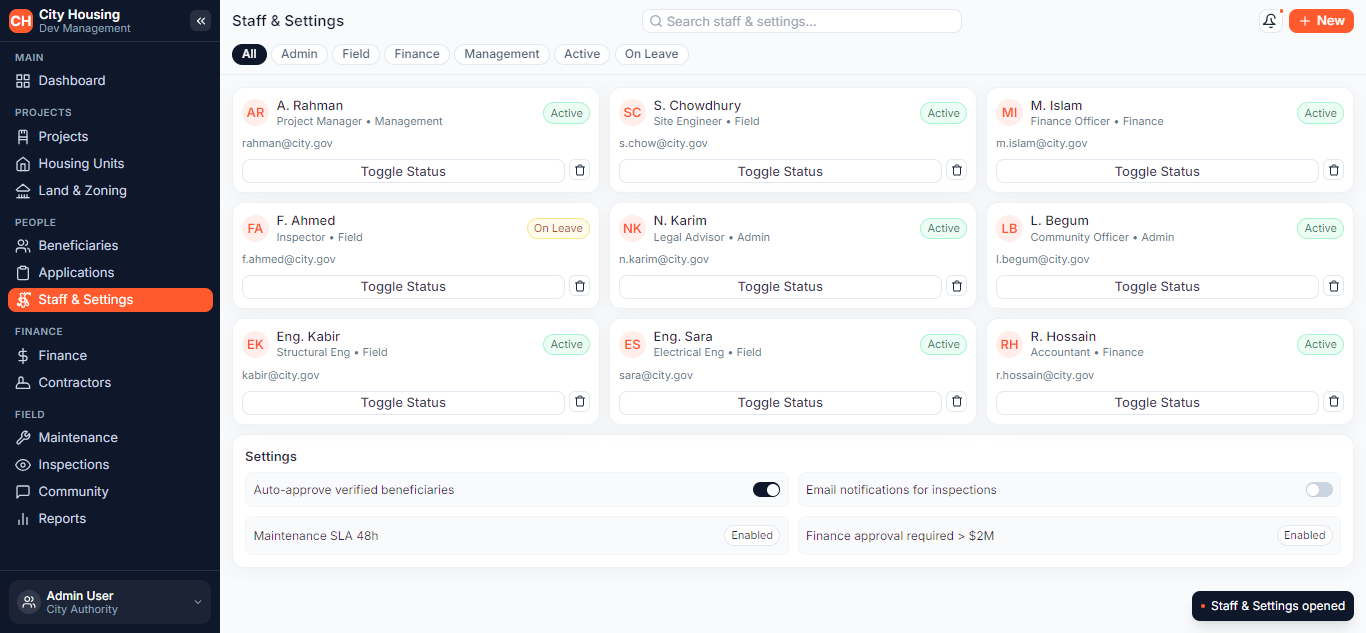Click the search staff & settings field
The image size is (1366, 633).
(802, 21)
